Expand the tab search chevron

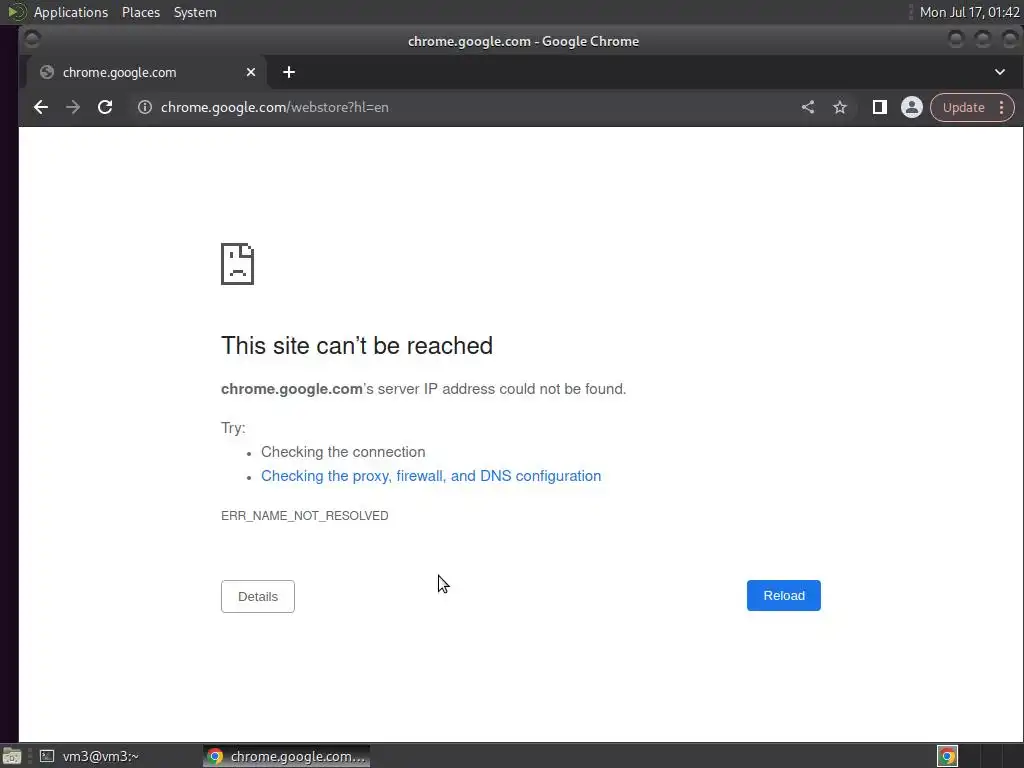1000,72
